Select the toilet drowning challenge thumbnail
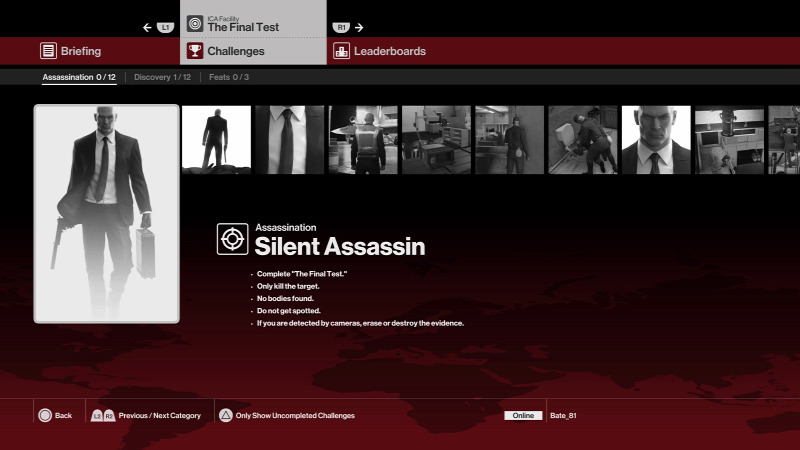800x450 pixels. tap(583, 140)
